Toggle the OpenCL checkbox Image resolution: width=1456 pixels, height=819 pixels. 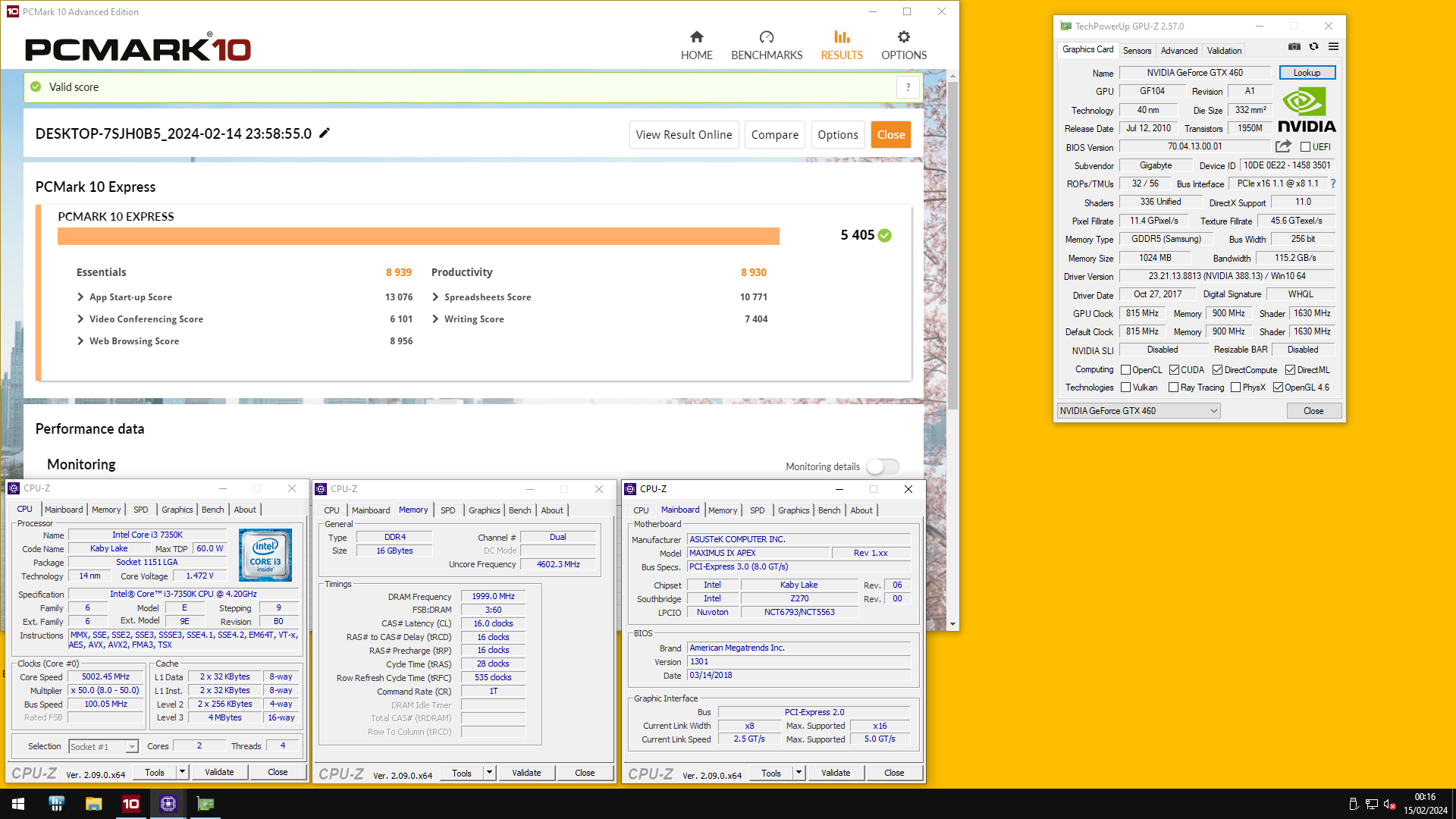pyautogui.click(x=1125, y=370)
